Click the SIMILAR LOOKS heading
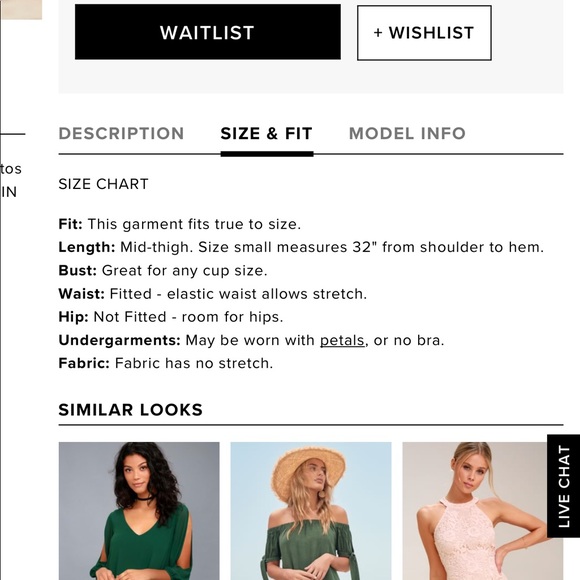Screen dimensions: 580x580 131,410
